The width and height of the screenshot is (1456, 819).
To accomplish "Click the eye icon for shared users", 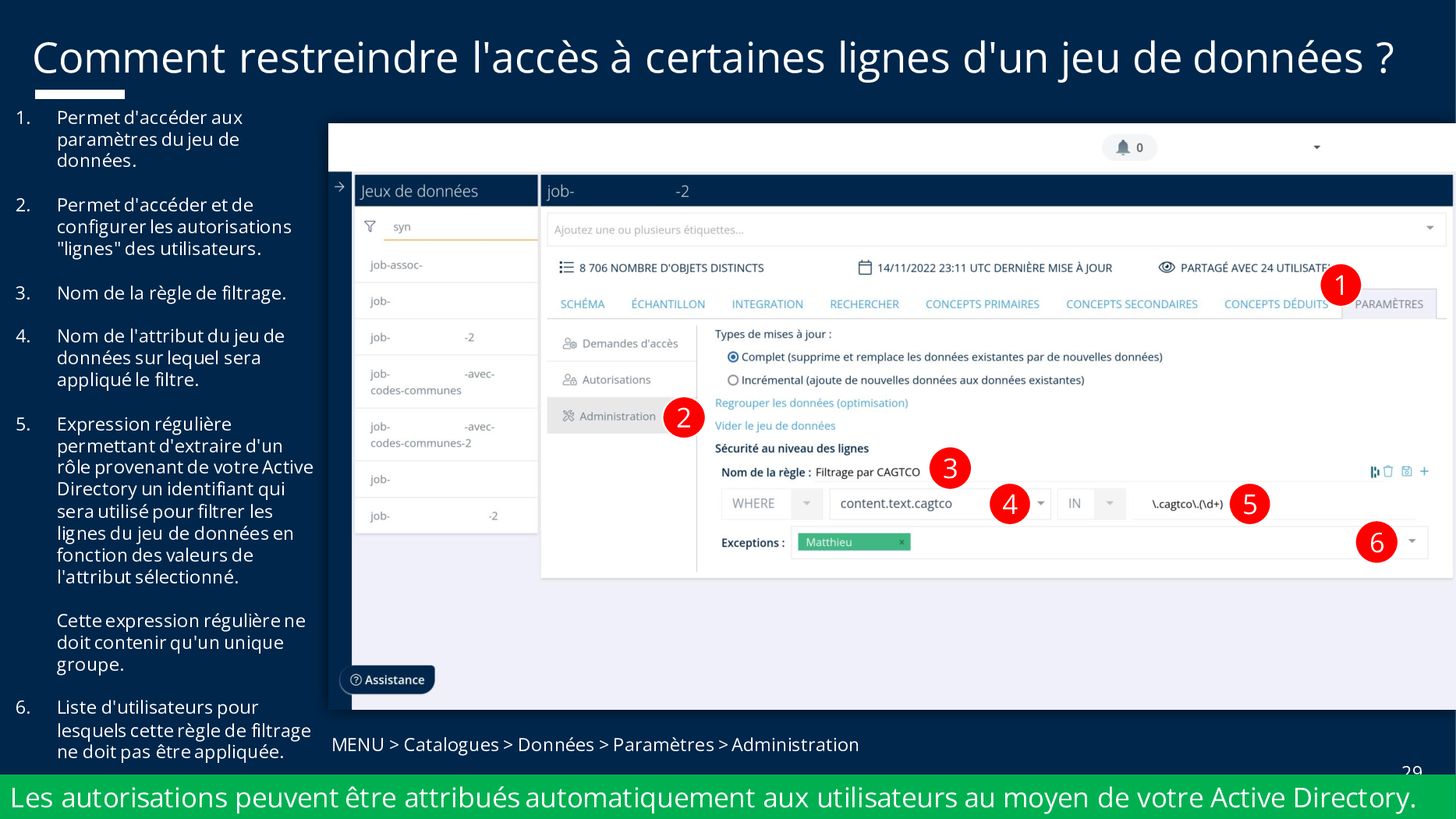I will [1166, 268].
